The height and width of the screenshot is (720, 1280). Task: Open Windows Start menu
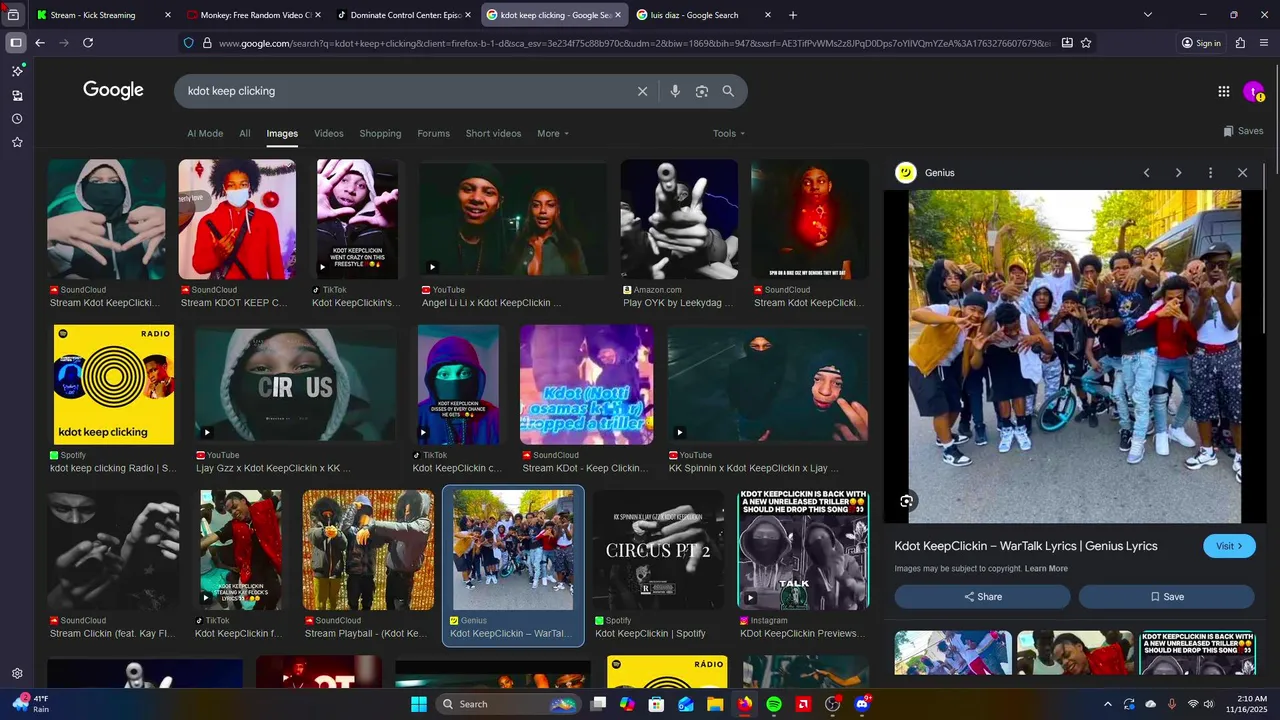coord(418,704)
